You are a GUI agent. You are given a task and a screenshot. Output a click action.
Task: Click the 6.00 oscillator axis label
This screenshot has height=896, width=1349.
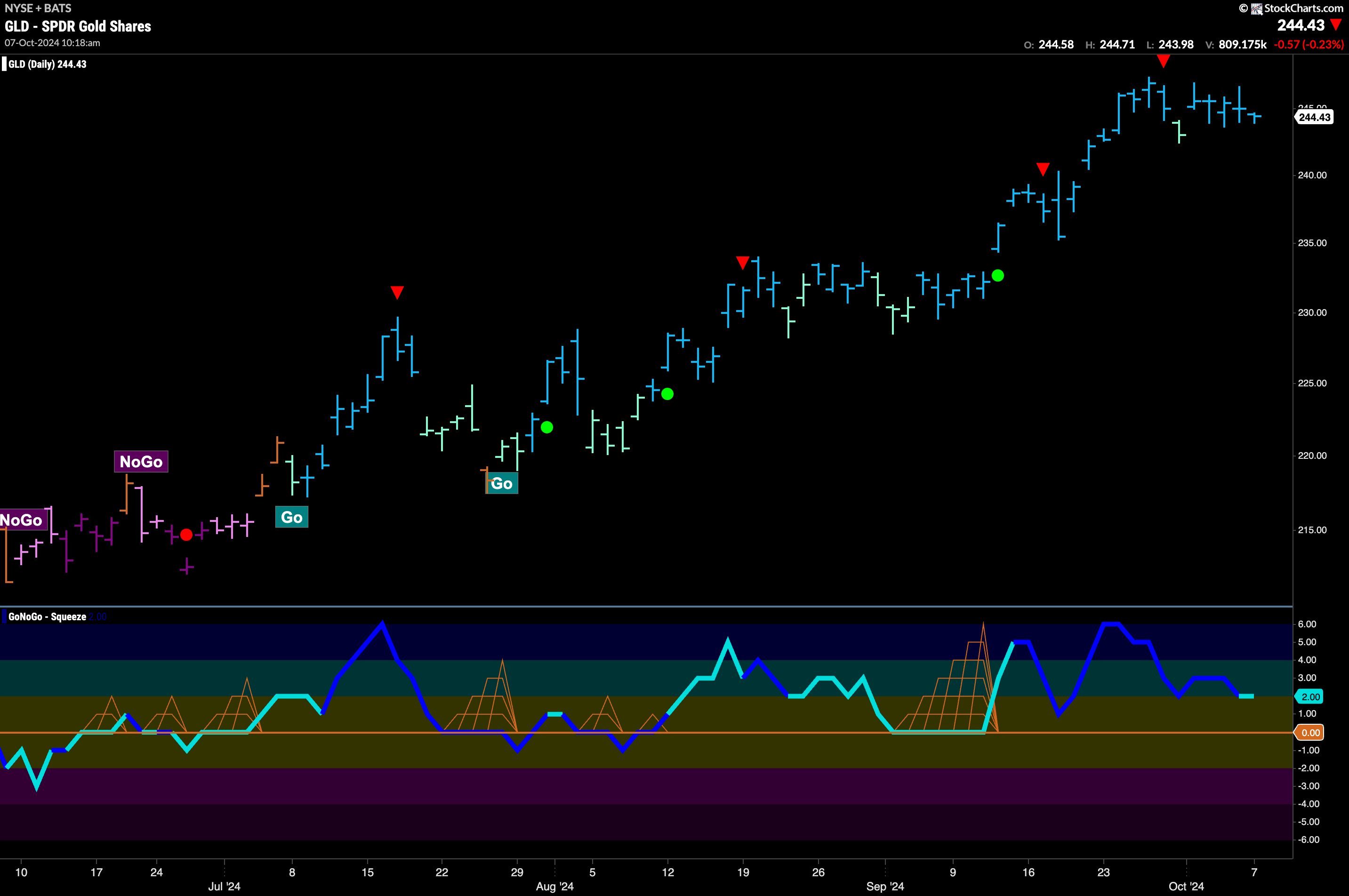pyautogui.click(x=1307, y=624)
